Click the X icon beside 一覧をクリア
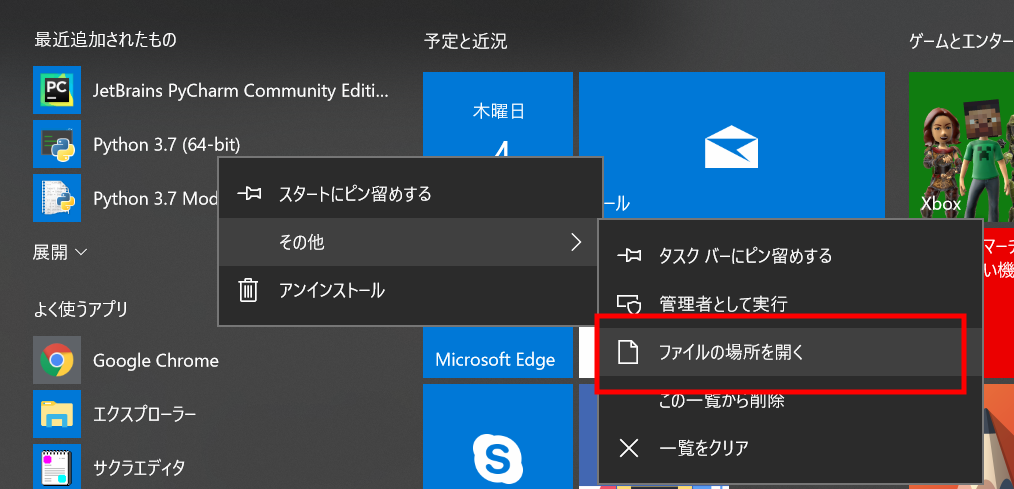Image resolution: width=1014 pixels, height=489 pixels. (629, 448)
